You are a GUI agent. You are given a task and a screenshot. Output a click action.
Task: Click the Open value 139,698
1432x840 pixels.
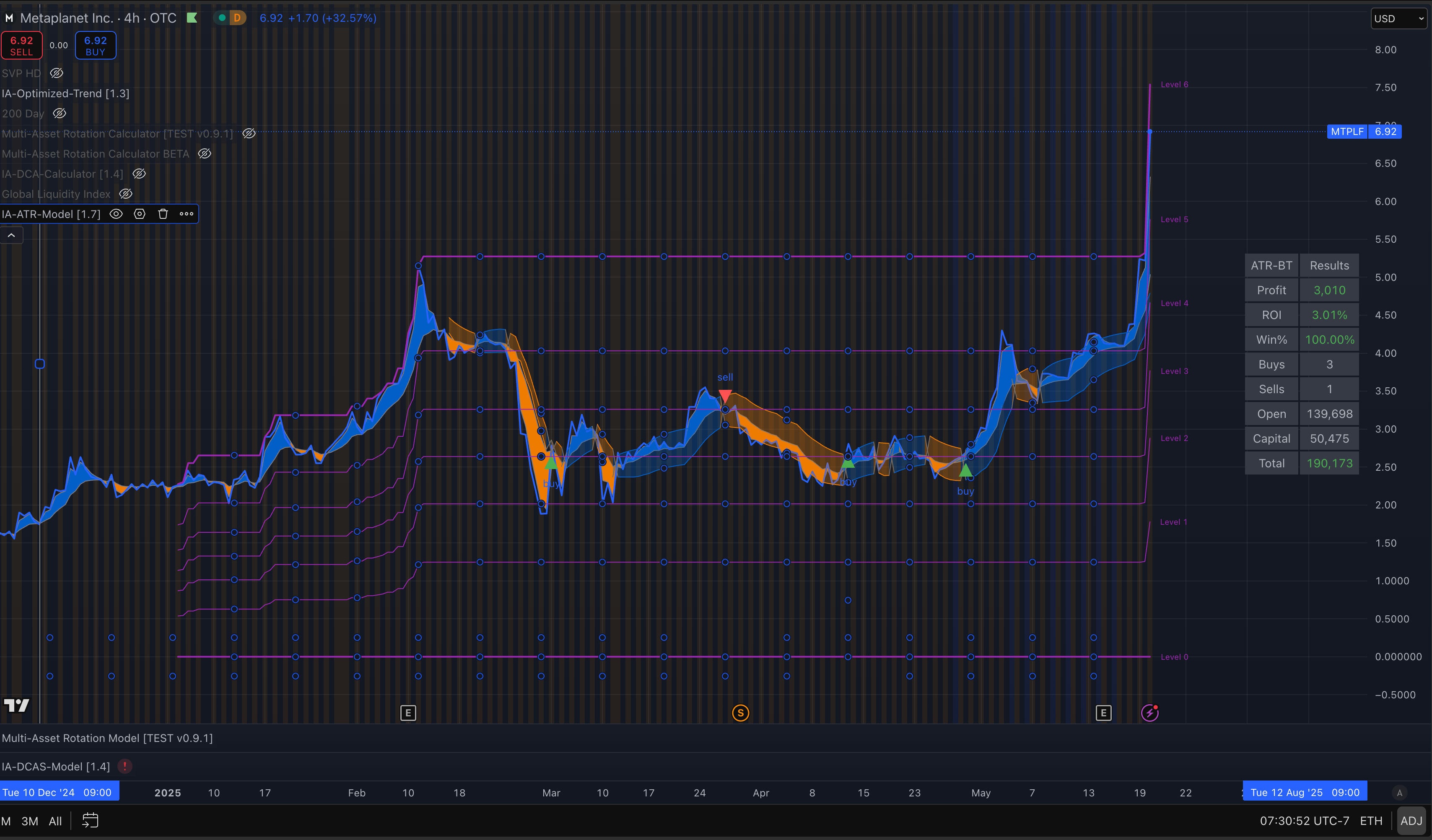(x=1329, y=414)
